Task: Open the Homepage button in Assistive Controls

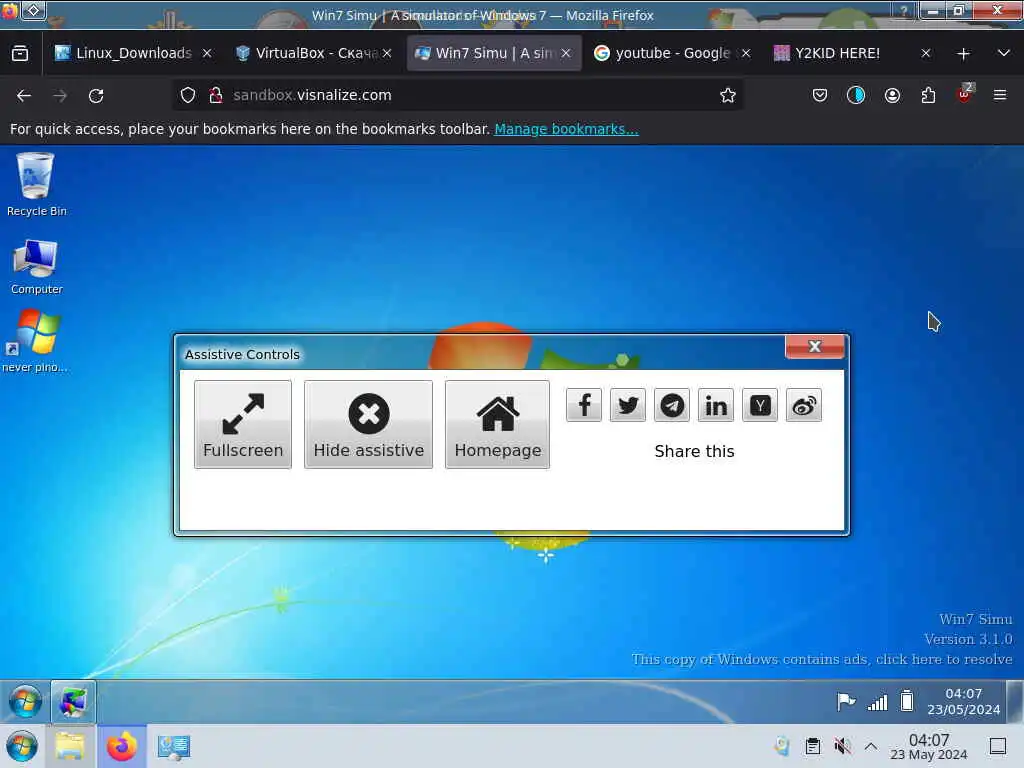Action: tap(497, 424)
